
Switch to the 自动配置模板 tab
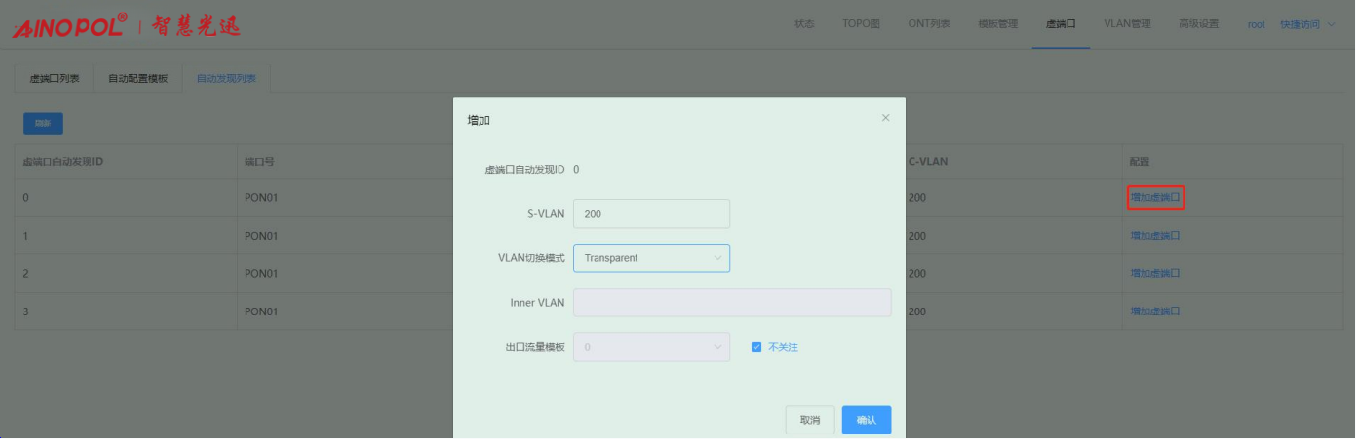(x=138, y=79)
